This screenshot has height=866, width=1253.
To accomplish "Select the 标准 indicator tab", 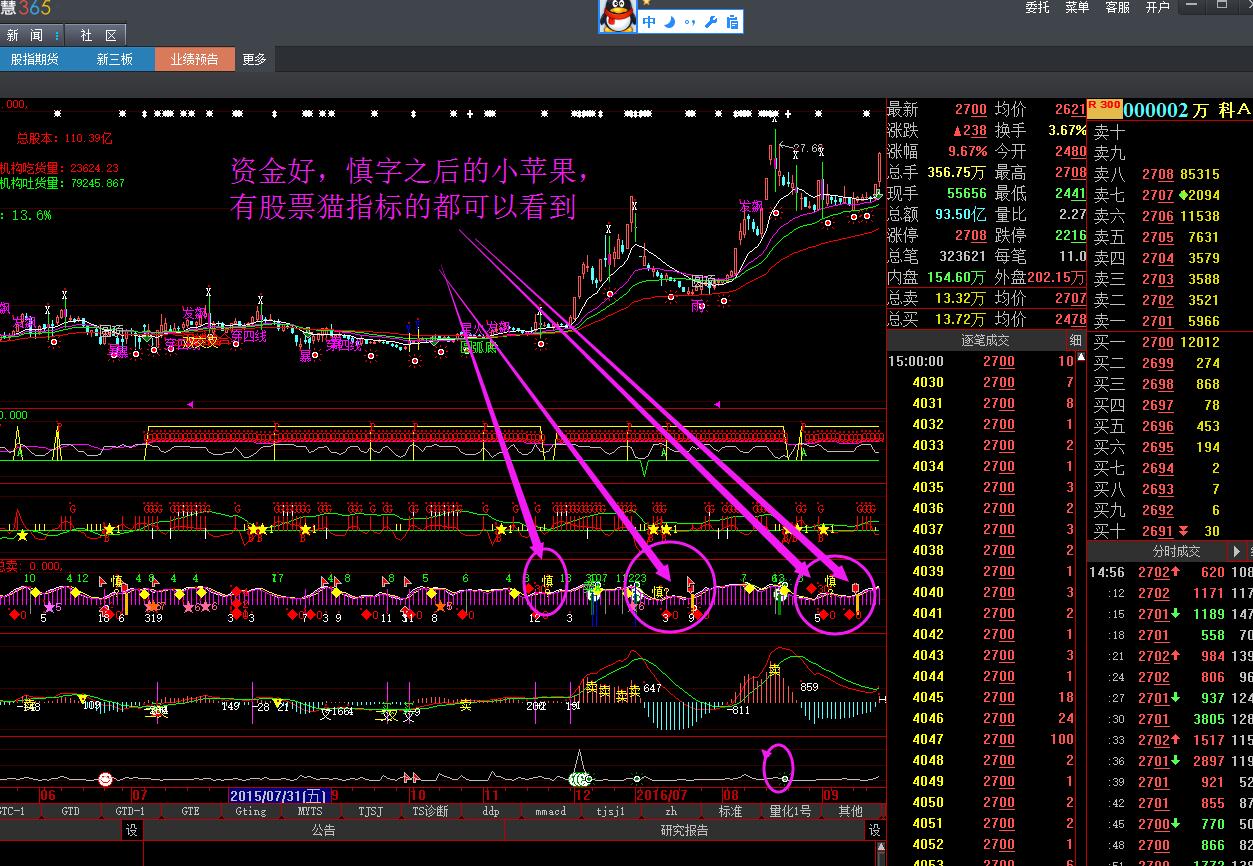I will coord(730,811).
